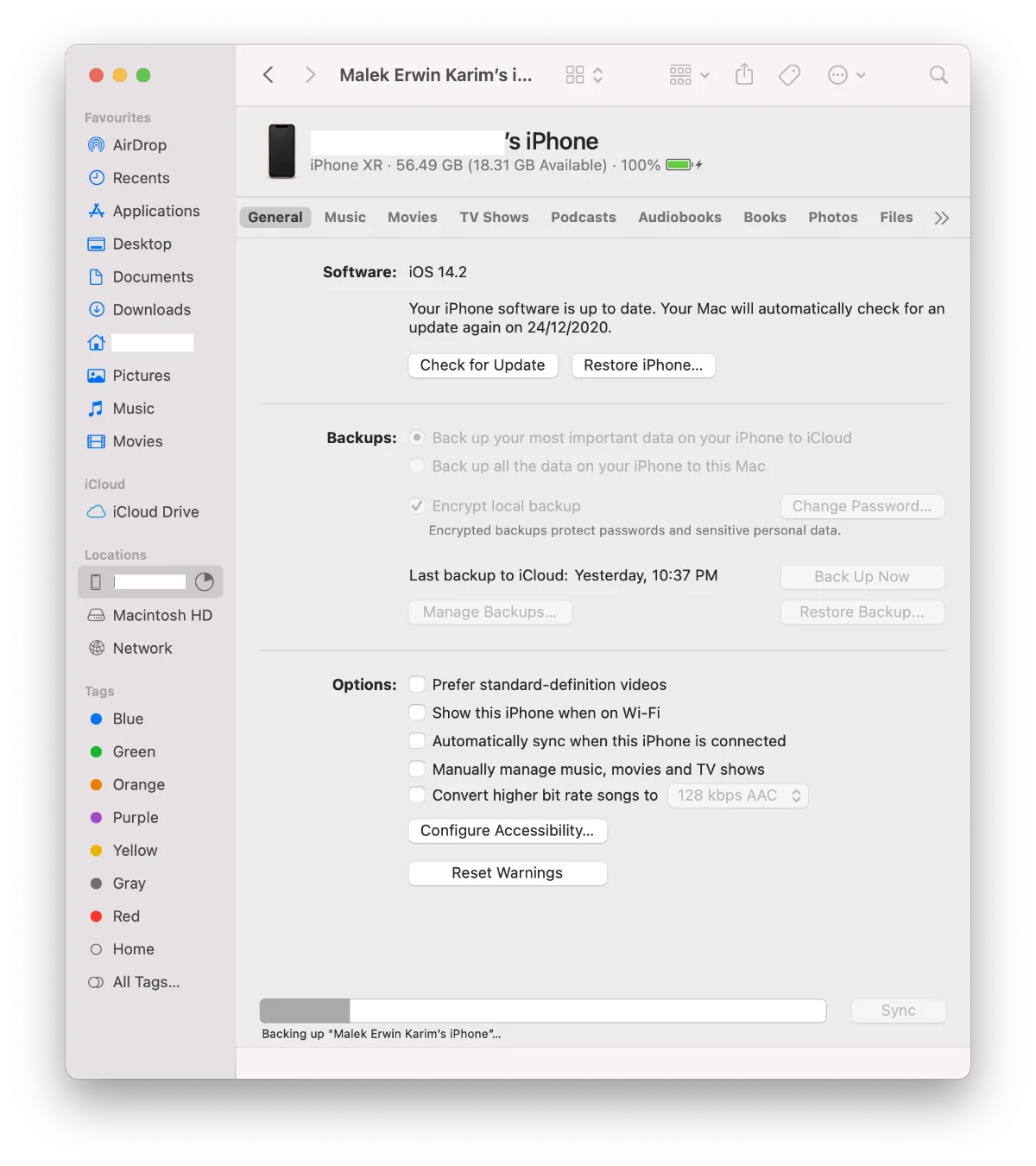The image size is (1036, 1166).
Task: Click Manage Backups... button
Action: tap(490, 612)
